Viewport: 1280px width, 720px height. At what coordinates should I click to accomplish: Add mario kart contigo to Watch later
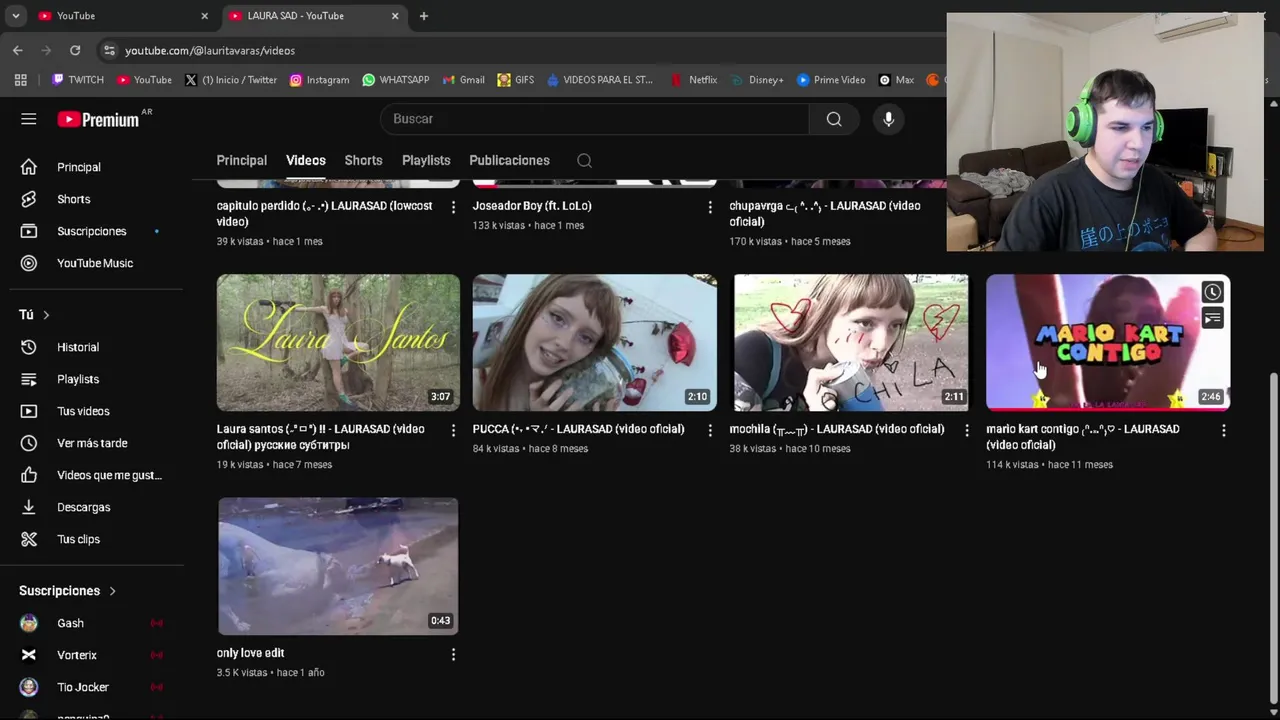[x=1212, y=292]
